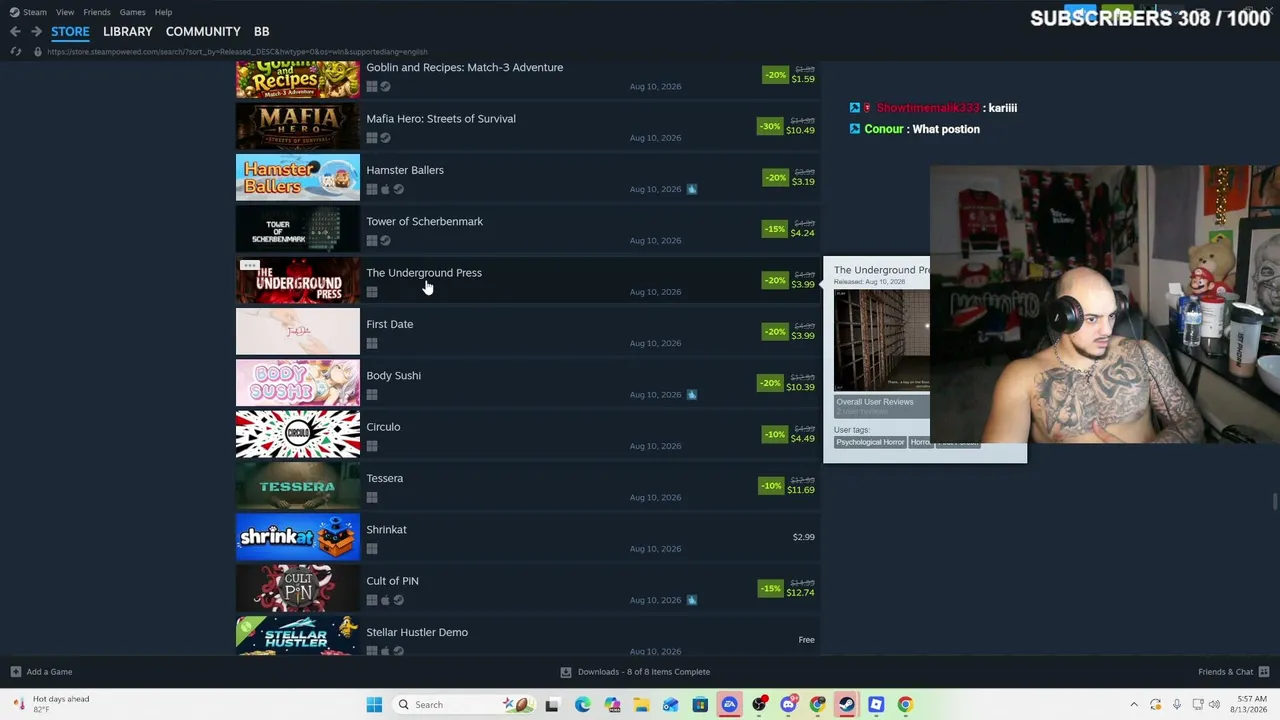Image resolution: width=1280 pixels, height=720 pixels.
Task: Click the Psychological Horror user tag
Action: click(x=870, y=442)
